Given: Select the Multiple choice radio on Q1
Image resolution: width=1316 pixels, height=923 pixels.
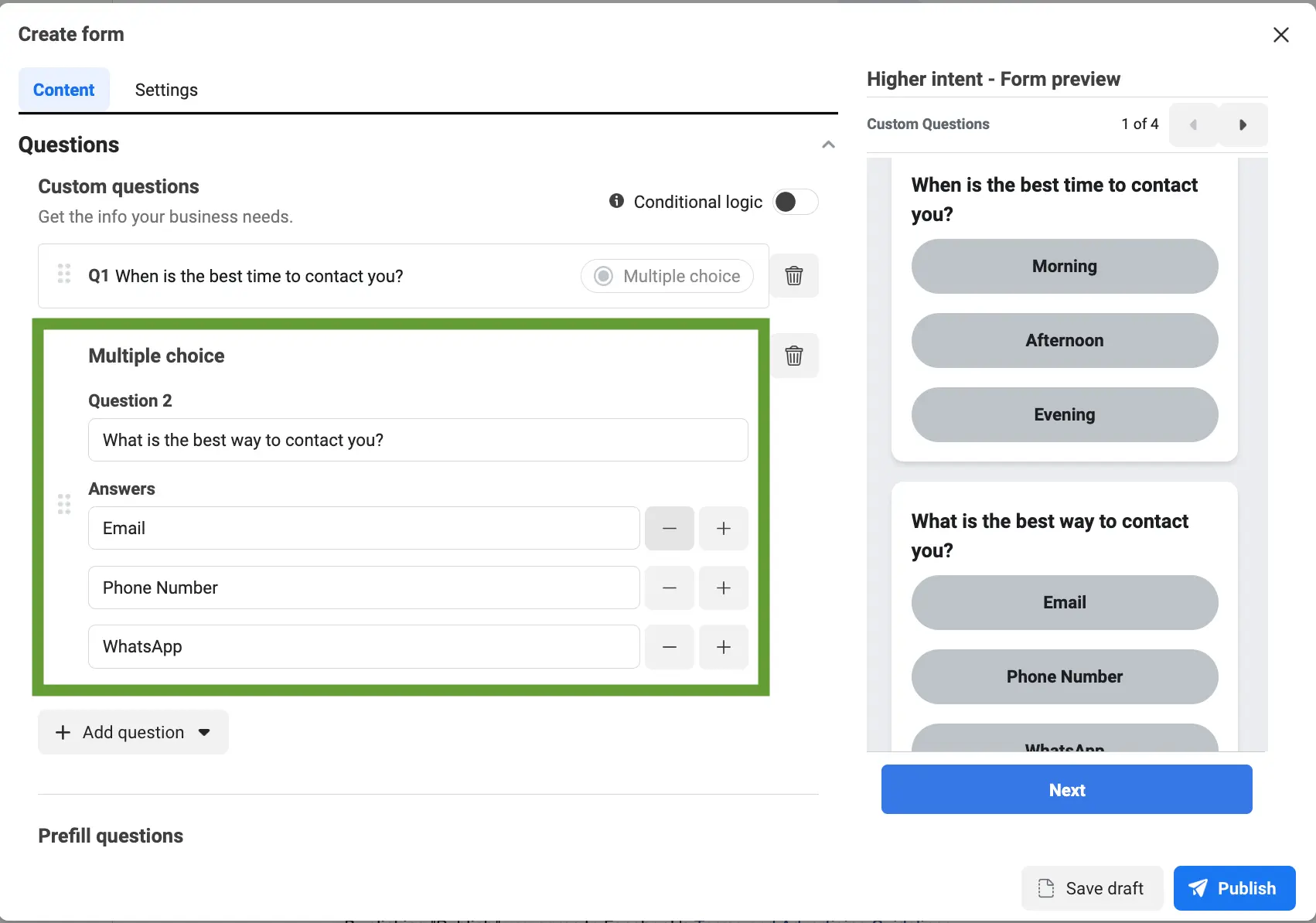Looking at the screenshot, I should 602,275.
